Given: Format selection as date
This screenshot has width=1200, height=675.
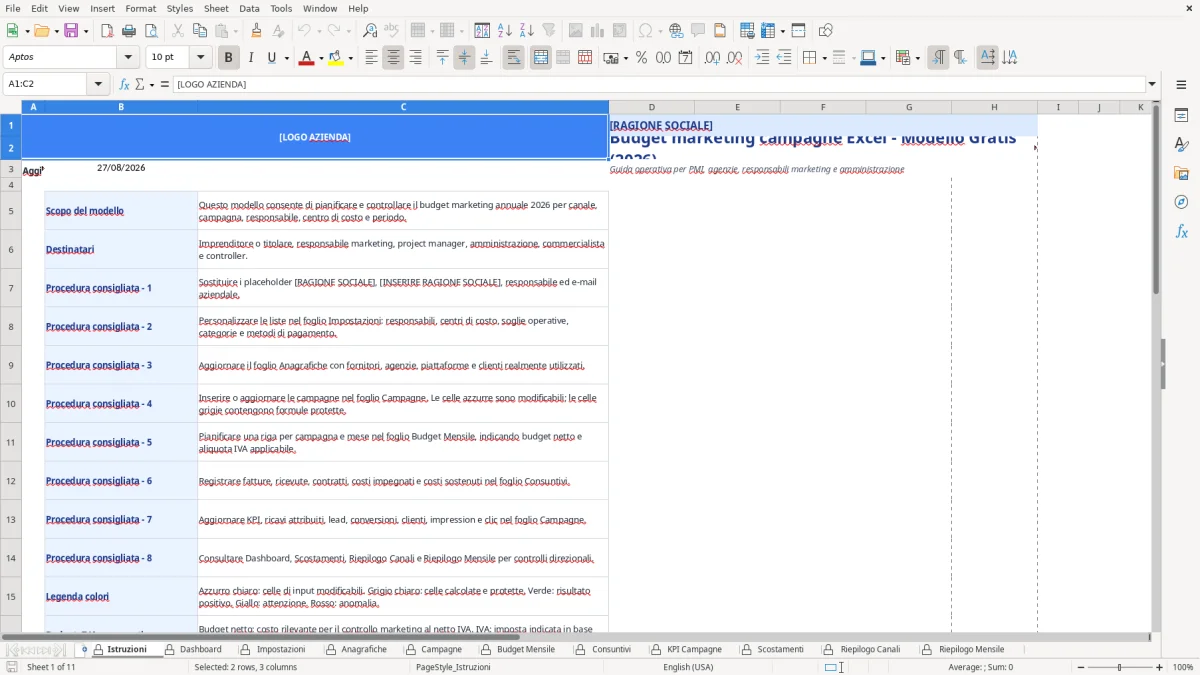Looking at the screenshot, I should 685,58.
